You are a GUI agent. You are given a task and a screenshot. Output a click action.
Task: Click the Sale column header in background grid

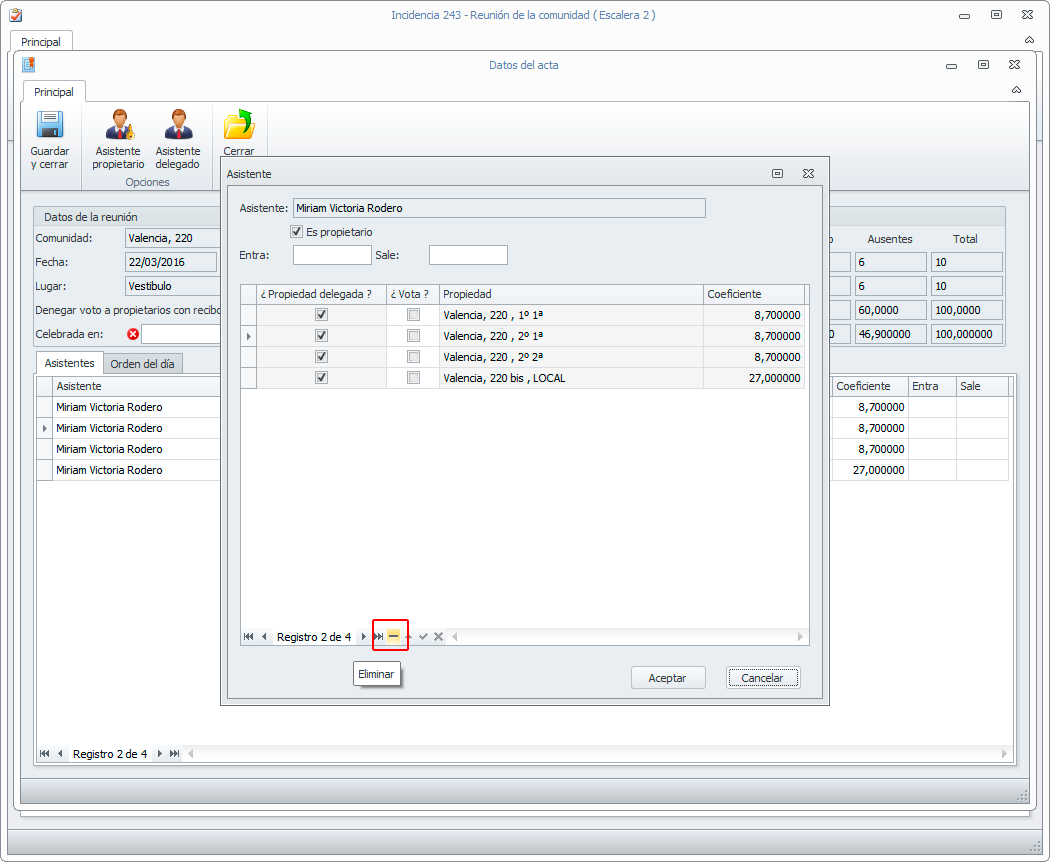982,386
